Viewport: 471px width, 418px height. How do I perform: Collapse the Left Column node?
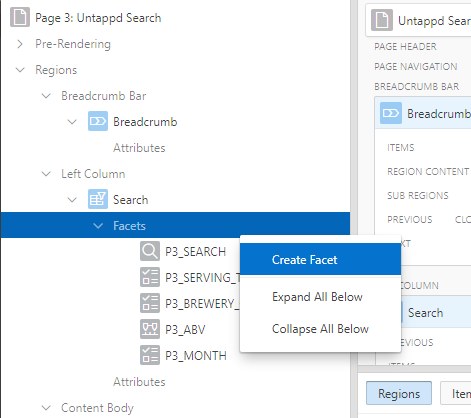pyautogui.click(x=46, y=174)
